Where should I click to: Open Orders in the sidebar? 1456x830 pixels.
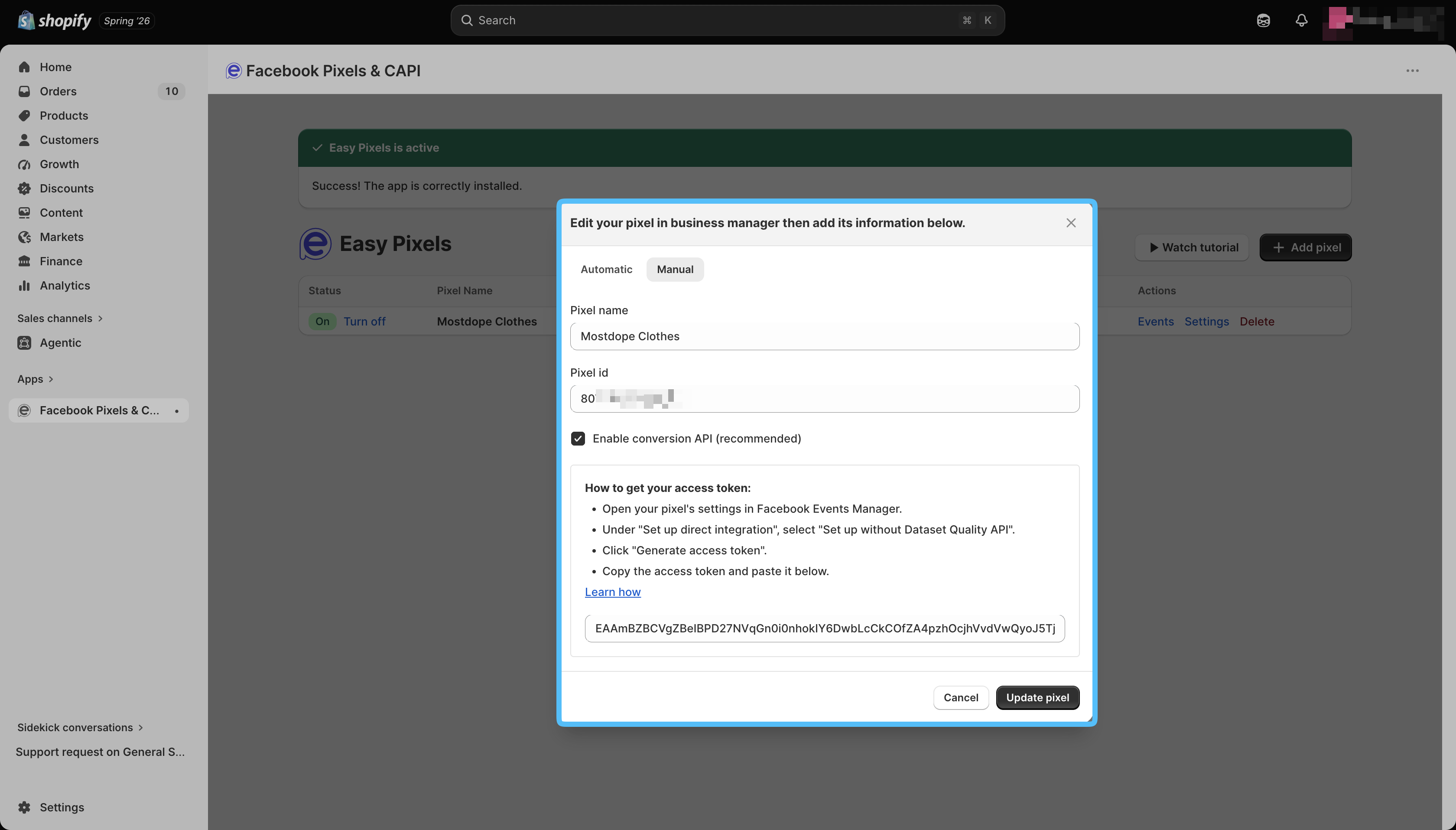tap(58, 91)
